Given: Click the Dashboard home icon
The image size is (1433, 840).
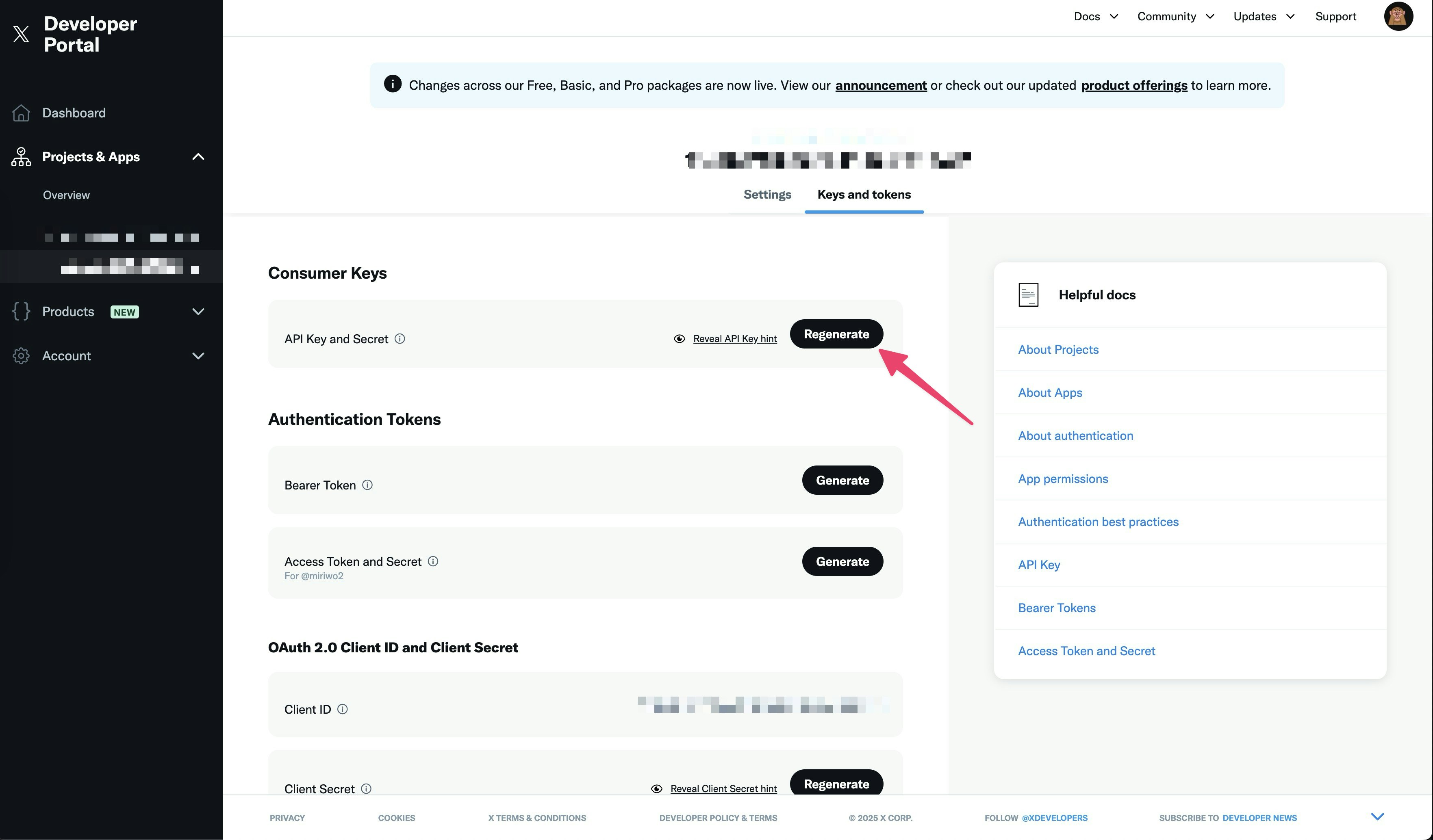Looking at the screenshot, I should pos(21,113).
